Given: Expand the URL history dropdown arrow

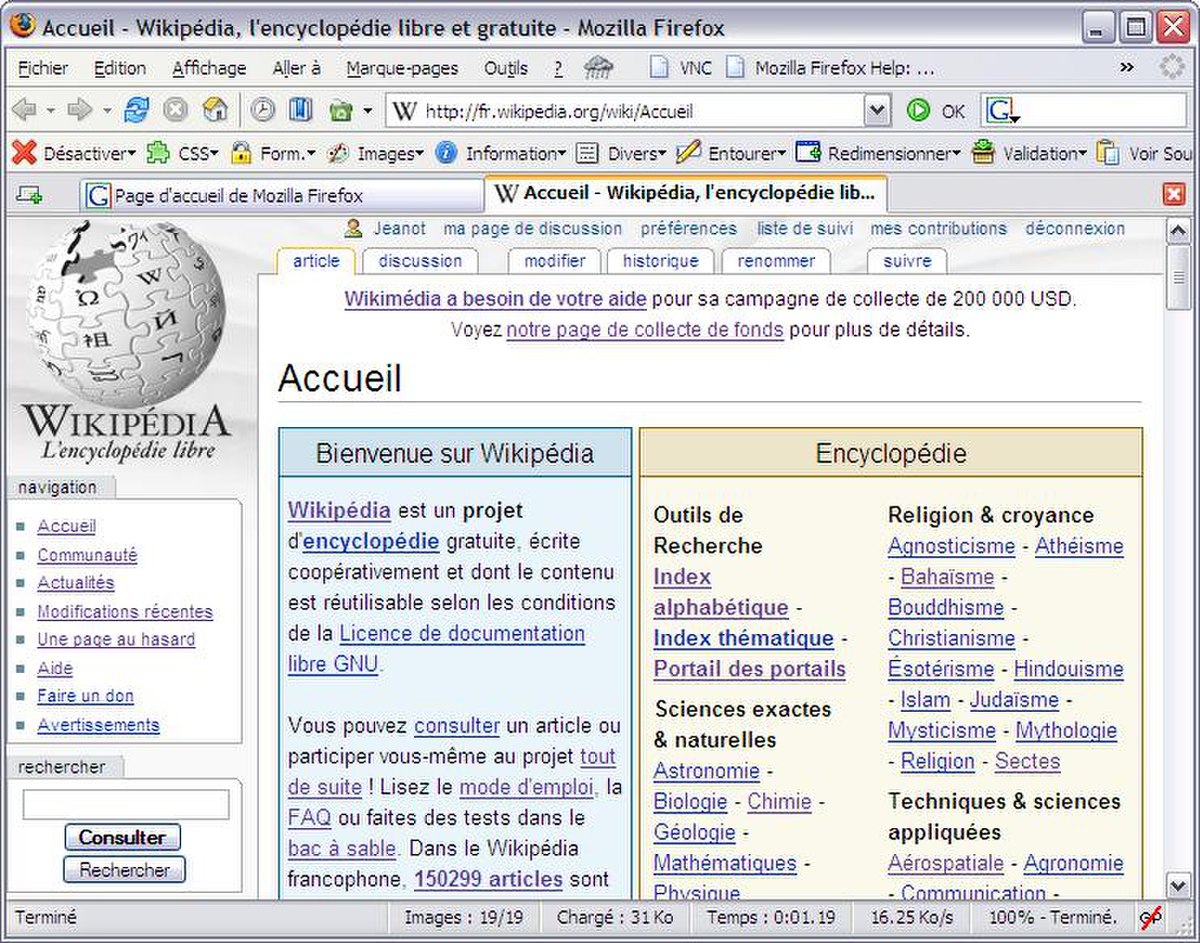Looking at the screenshot, I should 877,111.
